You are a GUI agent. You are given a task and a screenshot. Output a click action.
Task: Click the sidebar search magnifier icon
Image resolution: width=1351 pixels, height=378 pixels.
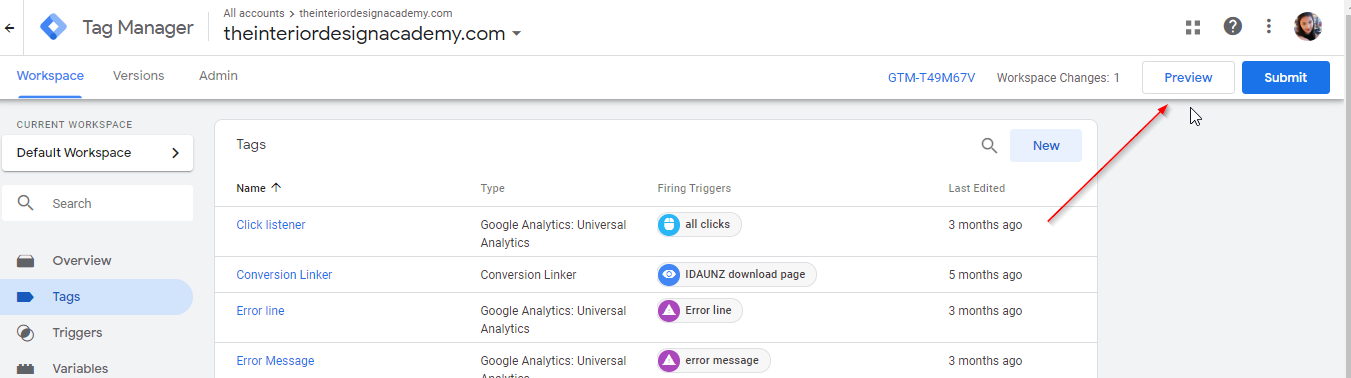click(27, 203)
